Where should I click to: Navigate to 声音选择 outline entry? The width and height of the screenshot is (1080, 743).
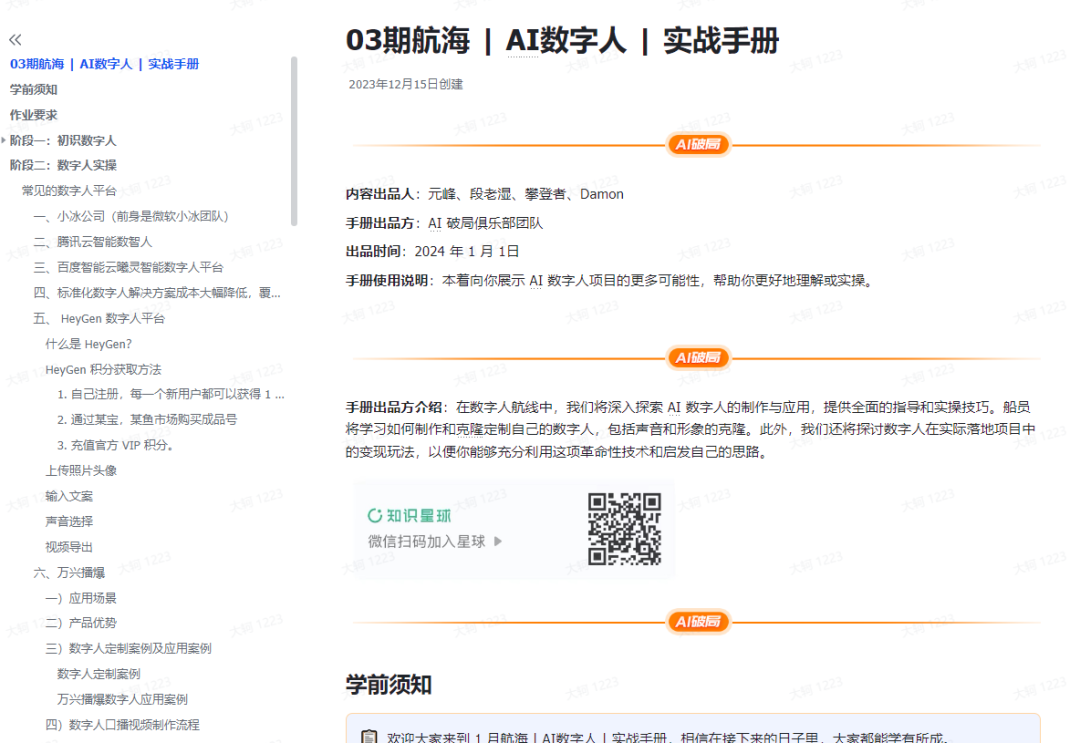pyautogui.click(x=69, y=521)
